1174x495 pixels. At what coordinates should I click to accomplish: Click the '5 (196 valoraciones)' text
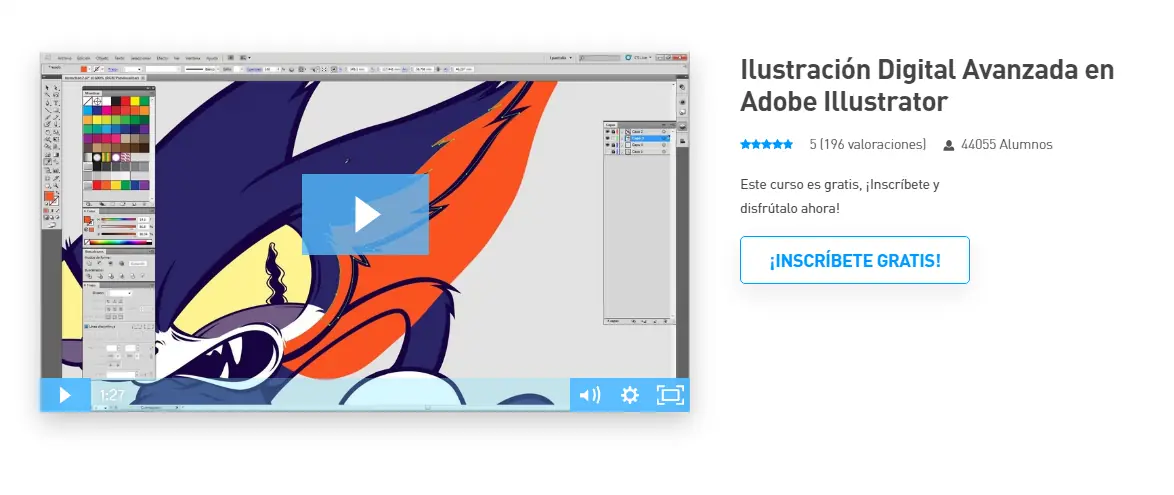click(x=868, y=145)
